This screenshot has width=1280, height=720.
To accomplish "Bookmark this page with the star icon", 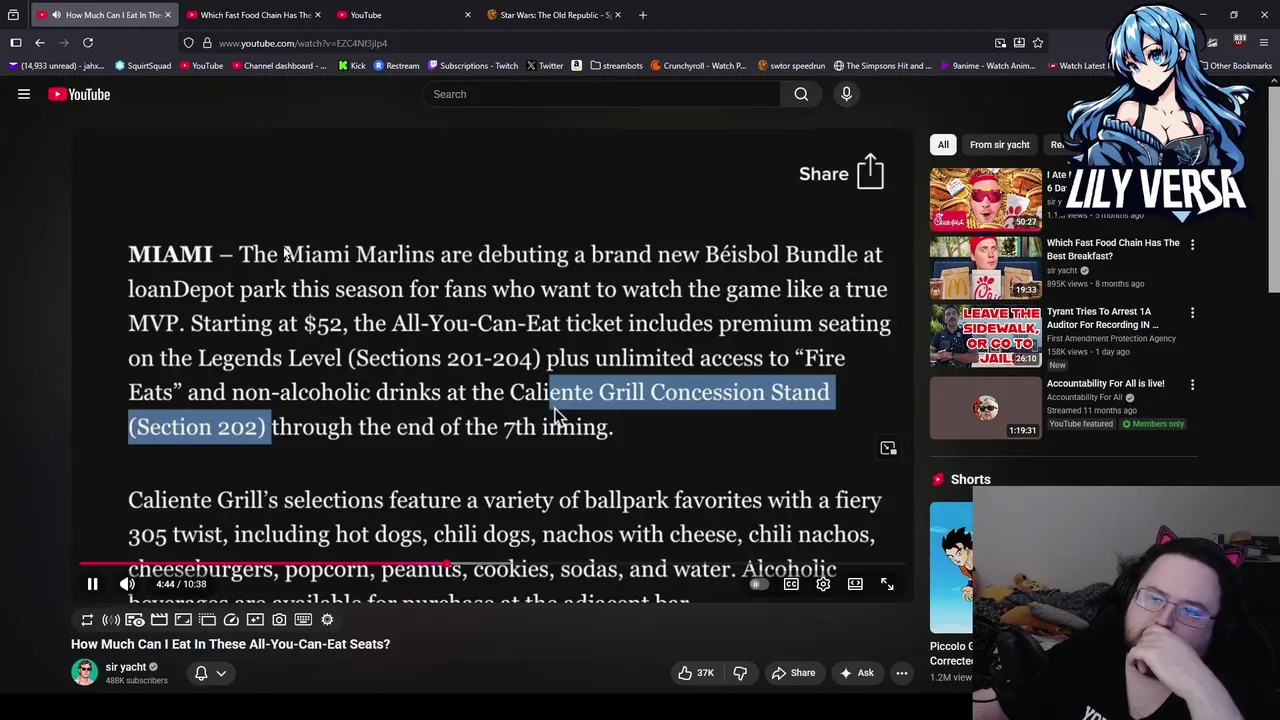I will point(1038,43).
